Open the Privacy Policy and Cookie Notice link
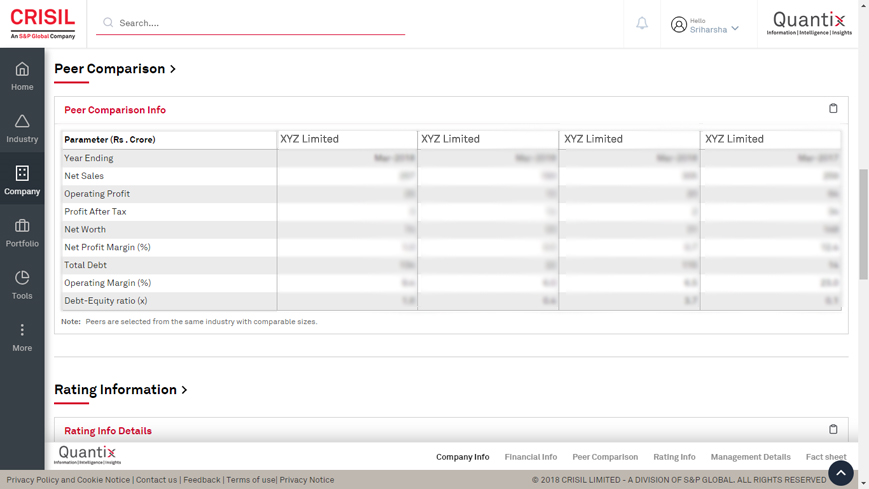The image size is (869, 489). point(68,480)
